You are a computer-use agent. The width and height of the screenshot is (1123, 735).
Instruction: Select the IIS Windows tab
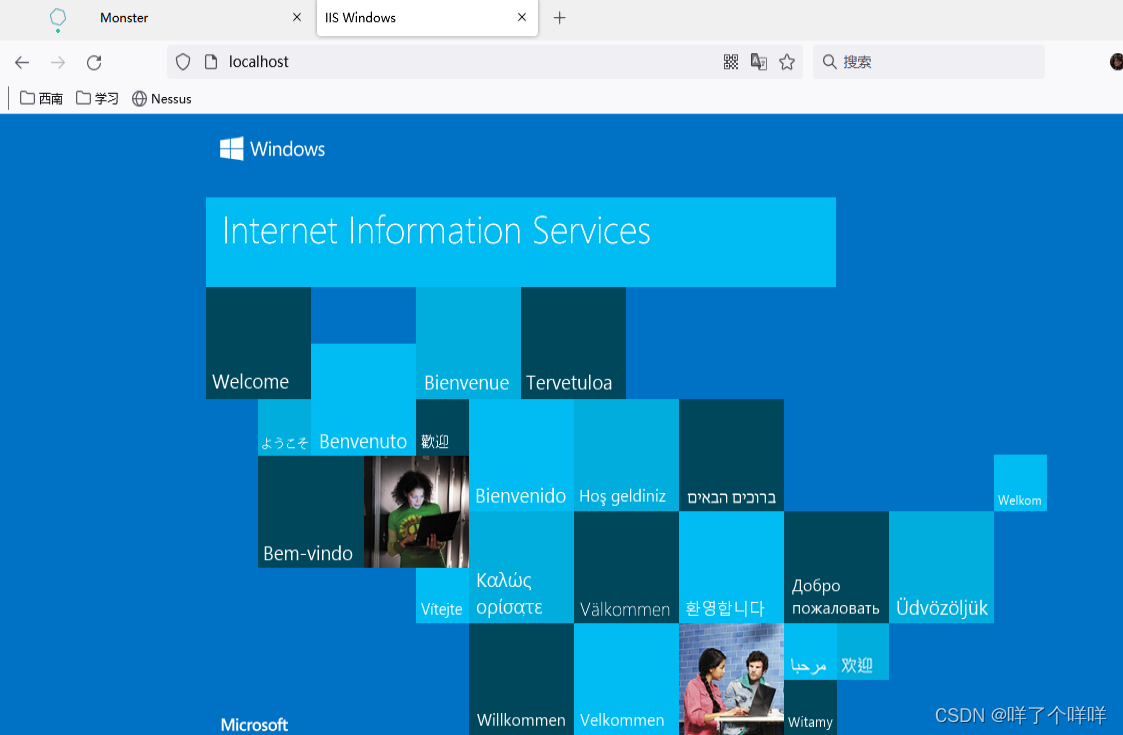click(x=427, y=18)
